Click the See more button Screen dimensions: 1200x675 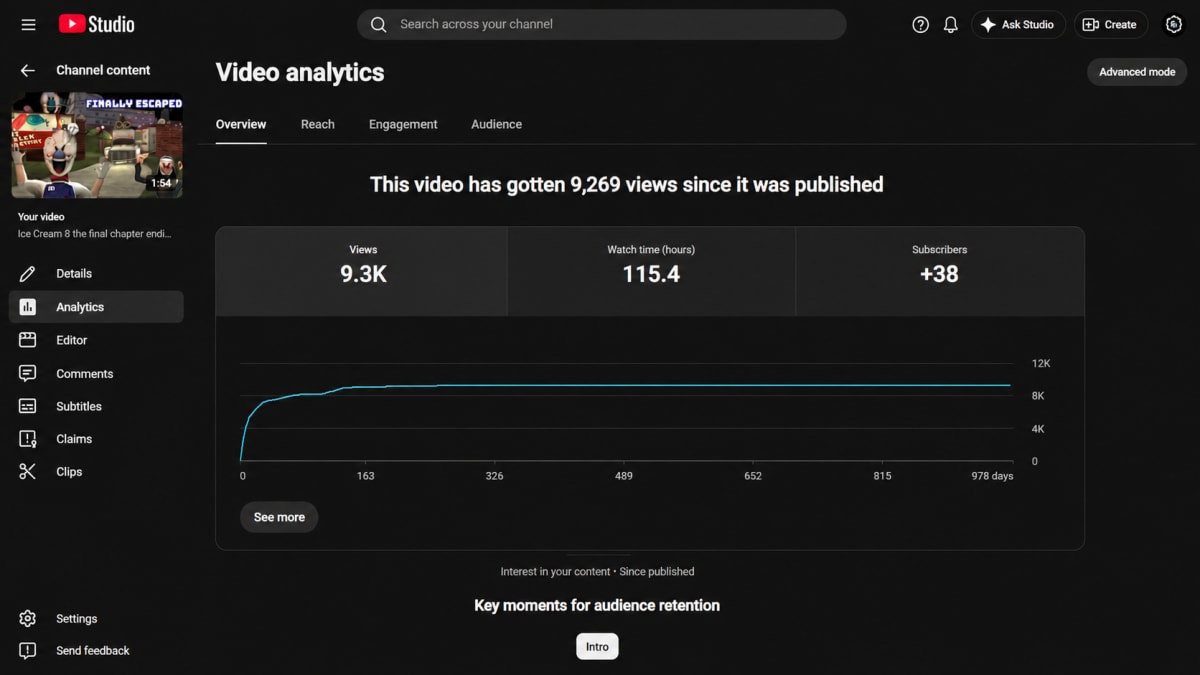click(x=279, y=517)
